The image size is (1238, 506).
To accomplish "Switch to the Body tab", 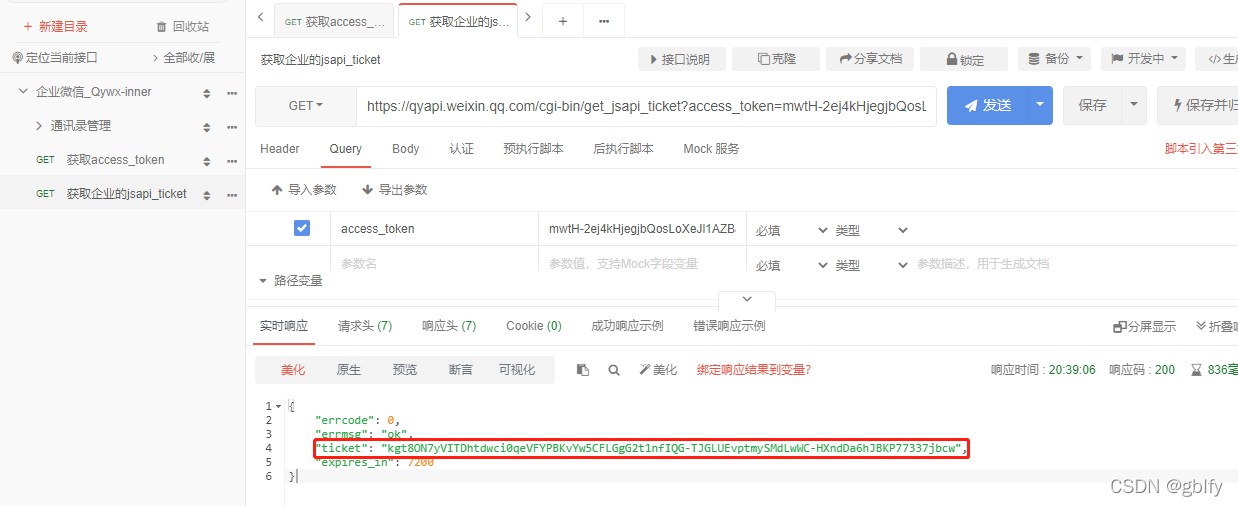I will [406, 149].
